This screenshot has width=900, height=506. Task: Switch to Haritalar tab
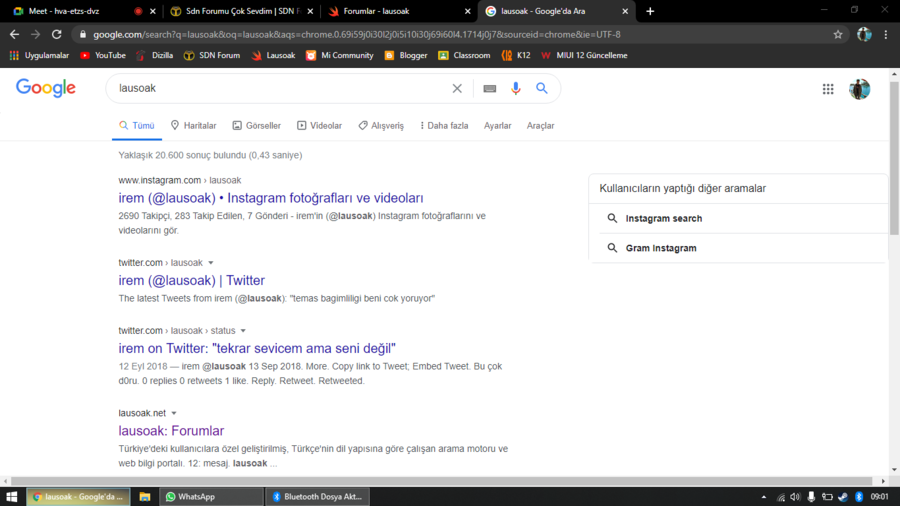[x=193, y=126]
